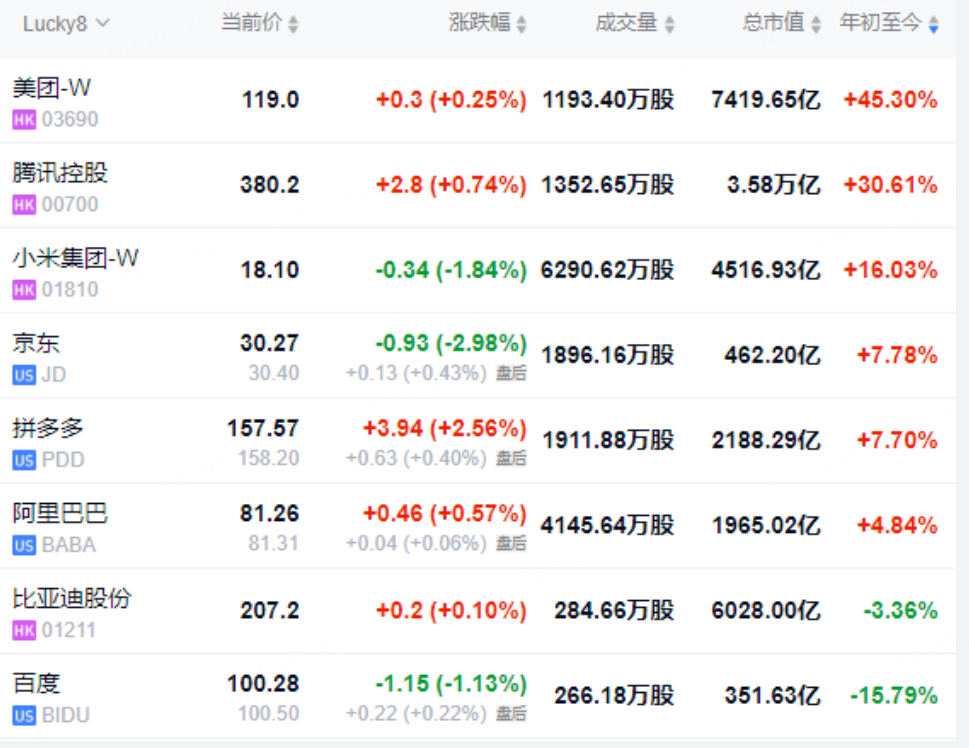Click 京东 after-hours price 30.40
The height and width of the screenshot is (748, 969).
274,373
